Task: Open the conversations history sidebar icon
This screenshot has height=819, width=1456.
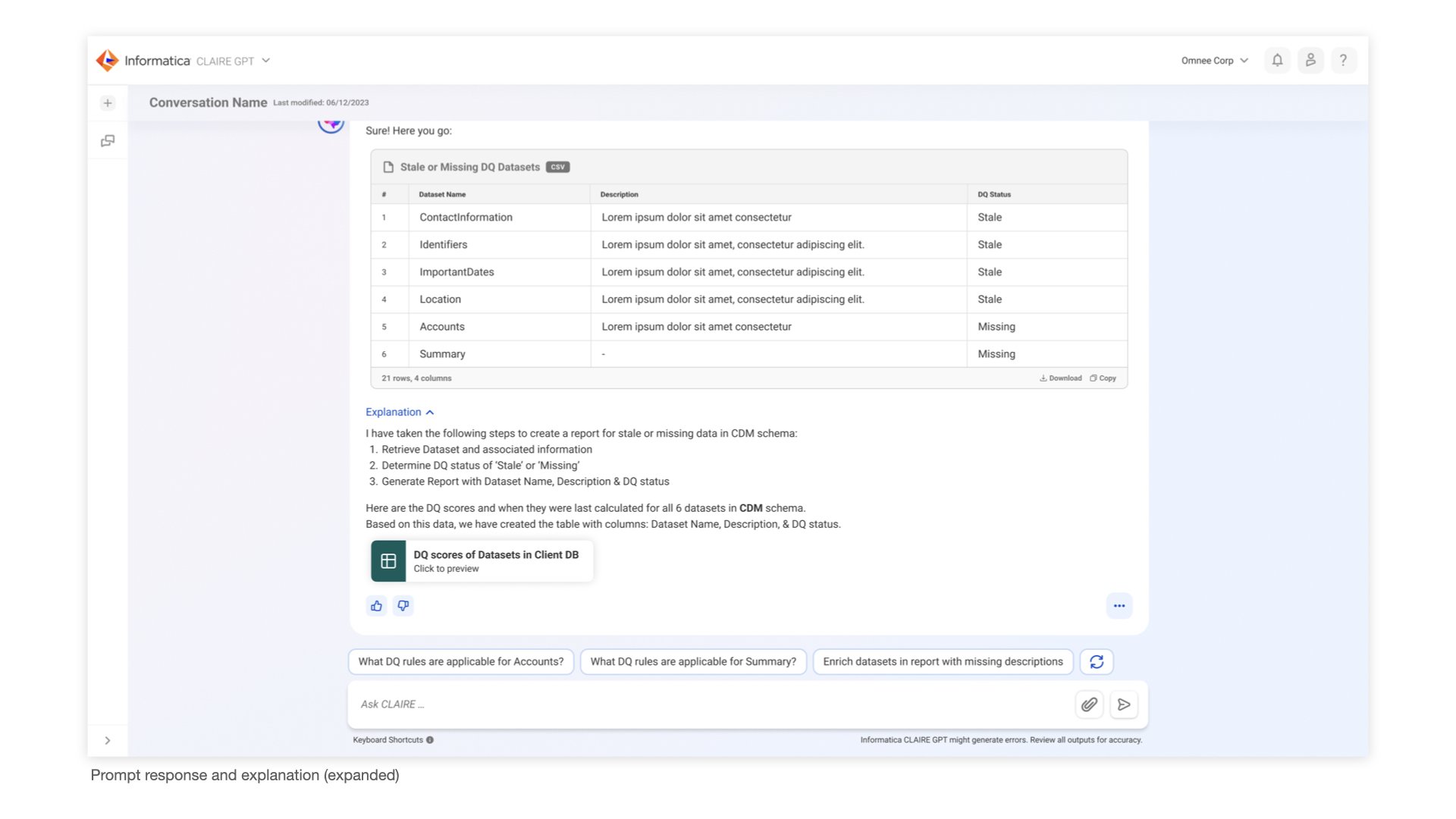Action: coord(108,141)
